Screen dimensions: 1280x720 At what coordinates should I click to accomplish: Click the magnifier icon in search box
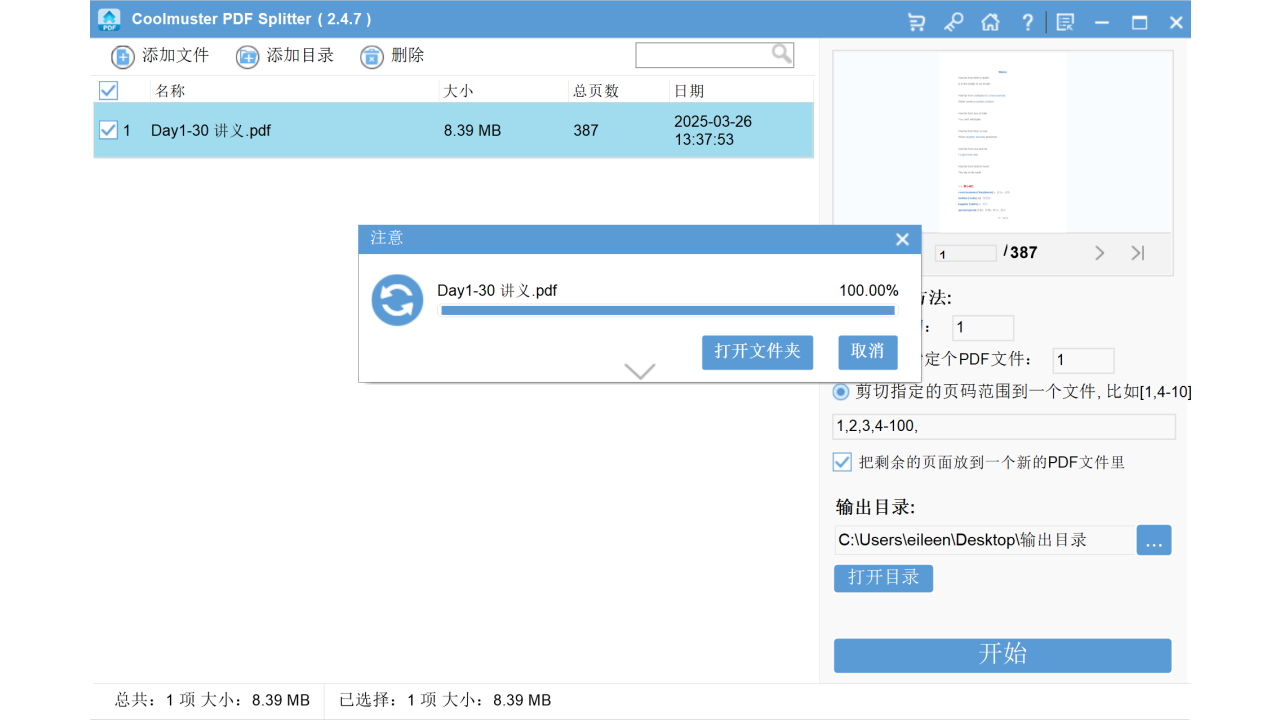[x=781, y=54]
